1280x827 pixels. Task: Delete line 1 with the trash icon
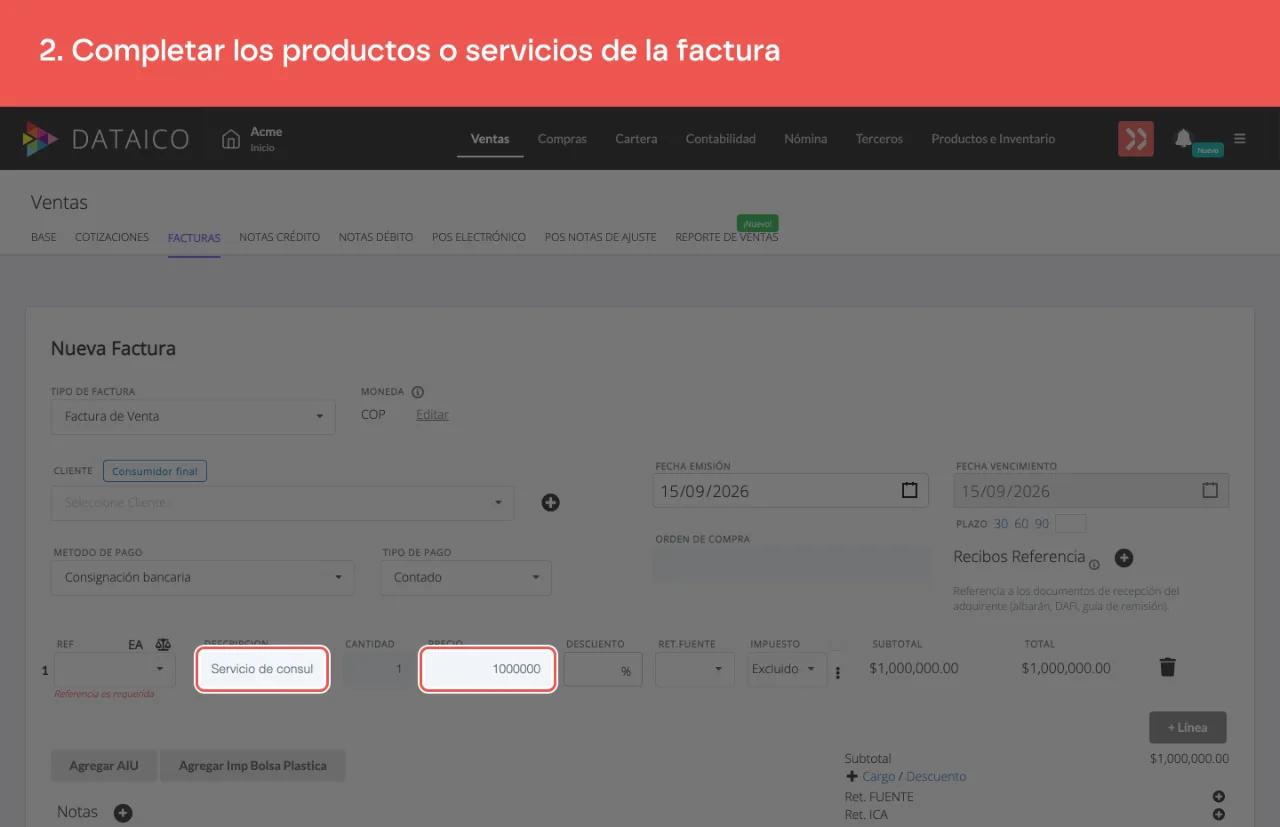coord(1167,667)
